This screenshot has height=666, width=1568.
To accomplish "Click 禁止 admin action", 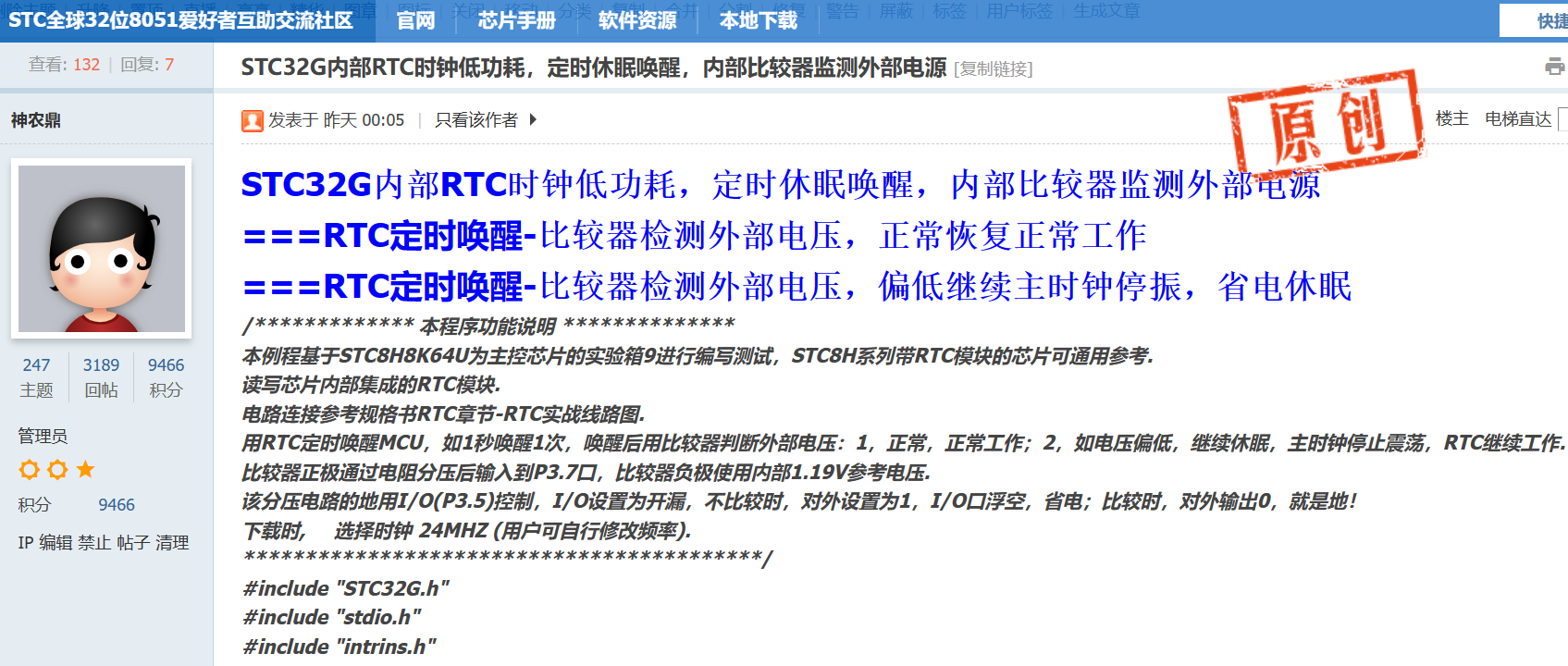I will click(94, 543).
